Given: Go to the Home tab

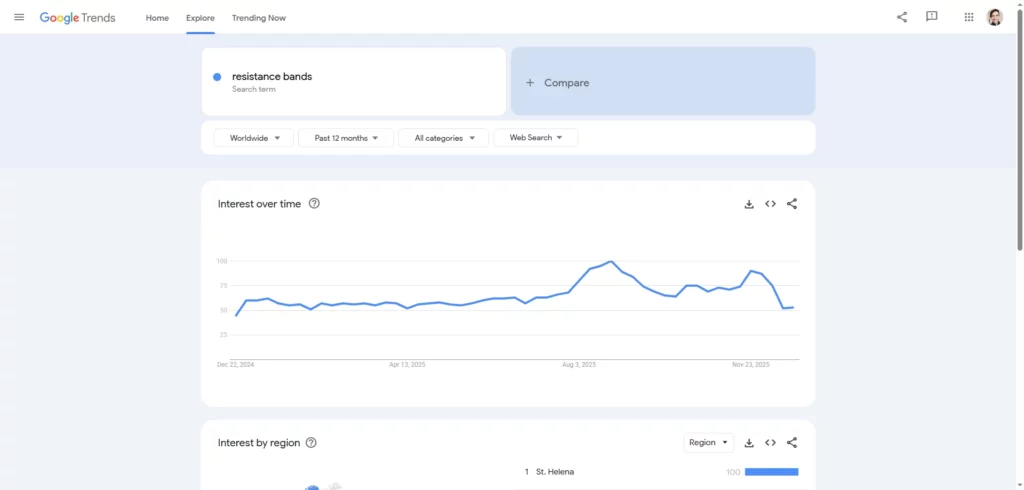Looking at the screenshot, I should [157, 18].
